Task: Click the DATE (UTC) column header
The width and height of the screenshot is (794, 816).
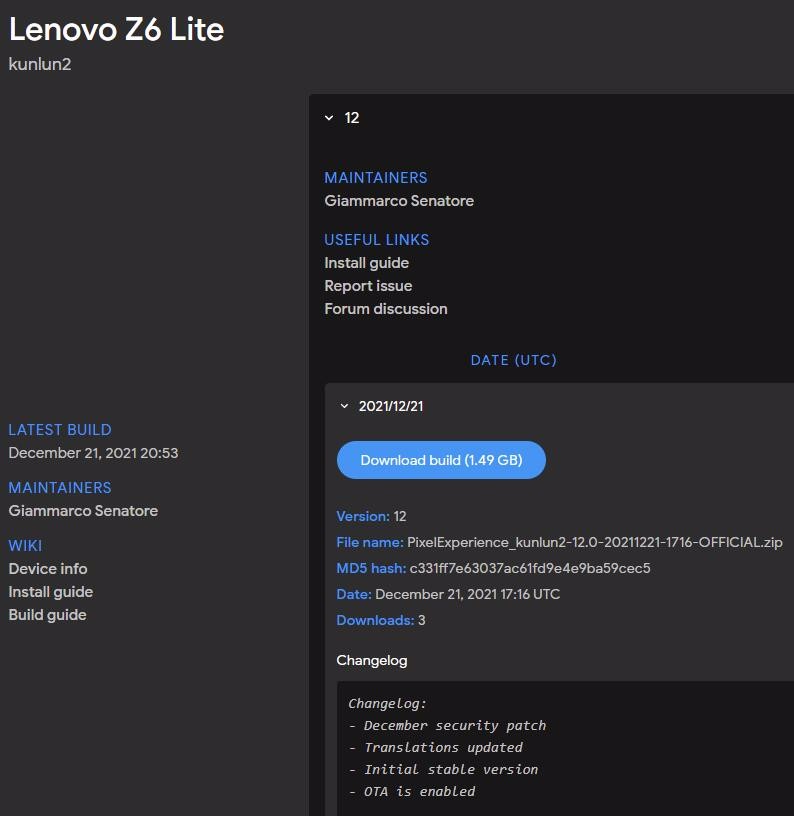Action: [514, 360]
